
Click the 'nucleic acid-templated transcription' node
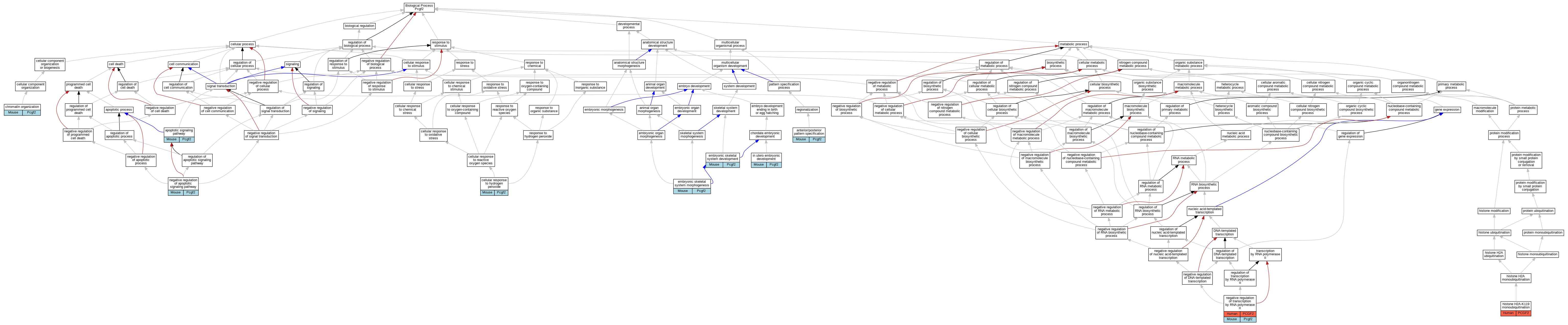[1204, 211]
